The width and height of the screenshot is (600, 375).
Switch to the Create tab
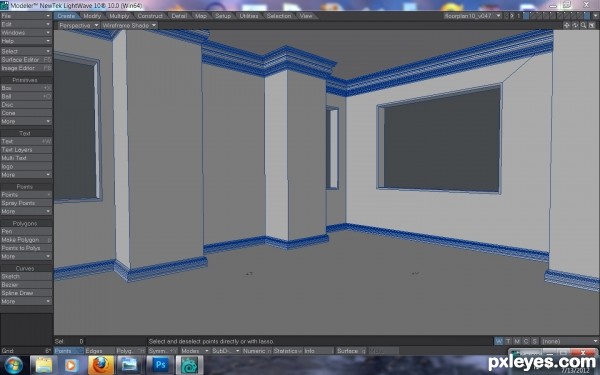[x=67, y=16]
